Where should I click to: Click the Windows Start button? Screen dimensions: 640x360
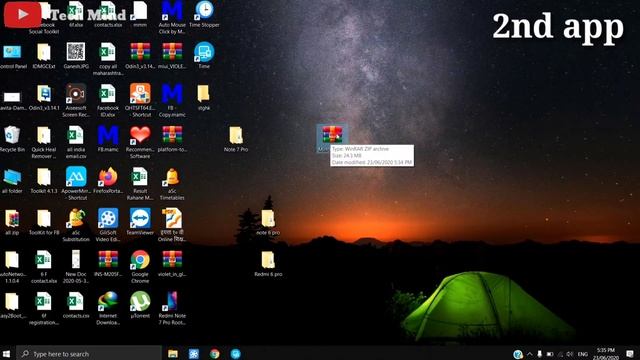(7, 354)
